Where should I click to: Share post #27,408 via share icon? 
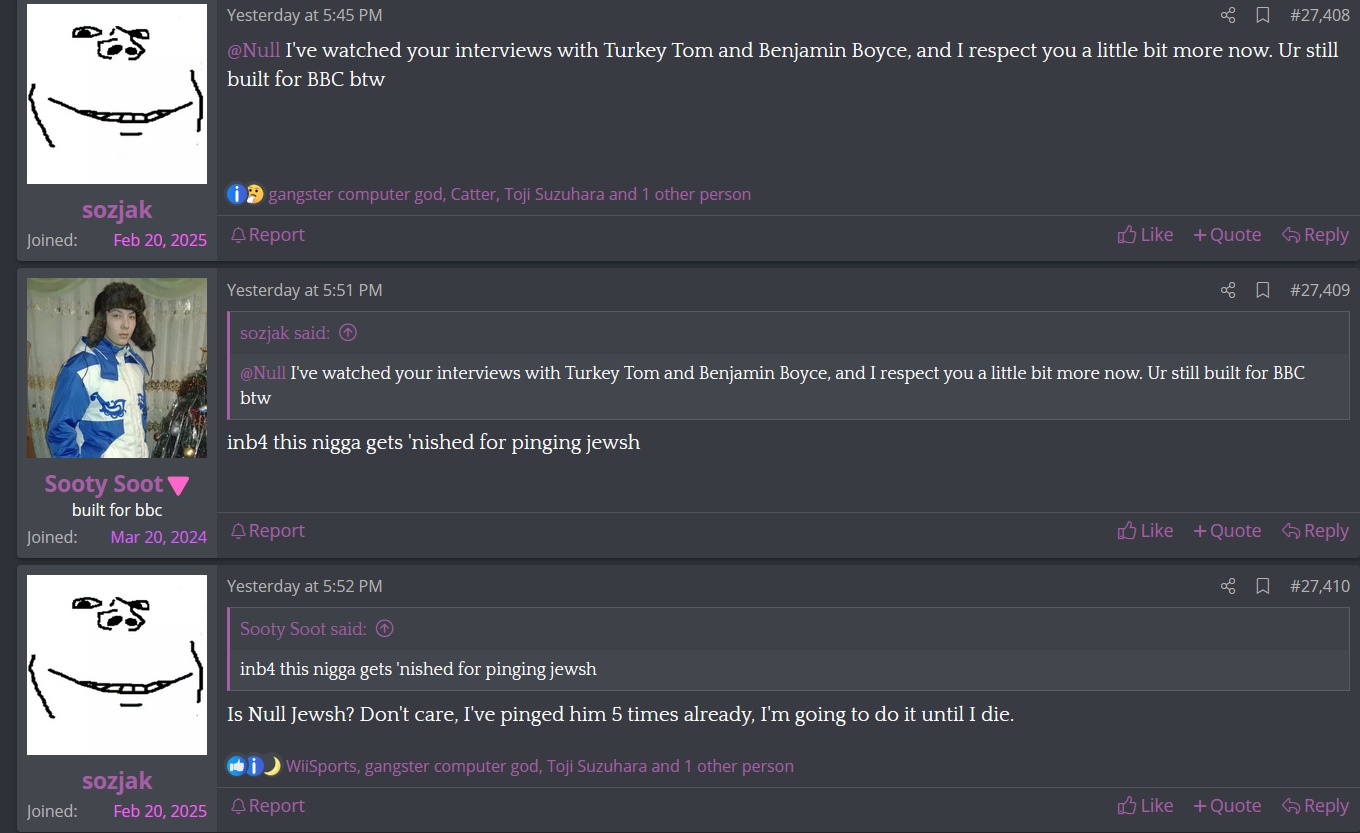[x=1228, y=15]
